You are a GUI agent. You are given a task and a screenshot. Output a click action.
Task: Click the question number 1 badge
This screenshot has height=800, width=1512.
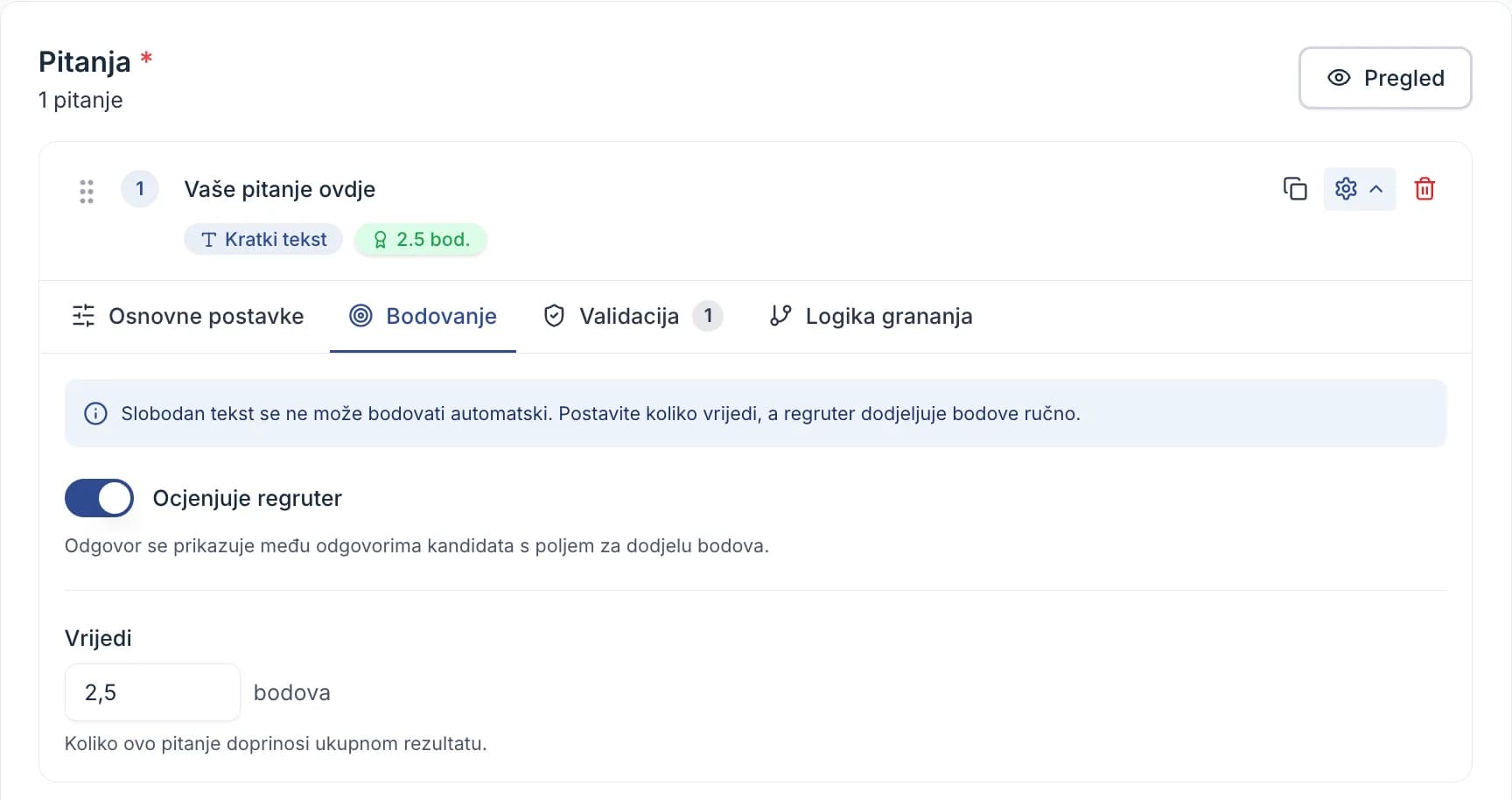tap(140, 189)
